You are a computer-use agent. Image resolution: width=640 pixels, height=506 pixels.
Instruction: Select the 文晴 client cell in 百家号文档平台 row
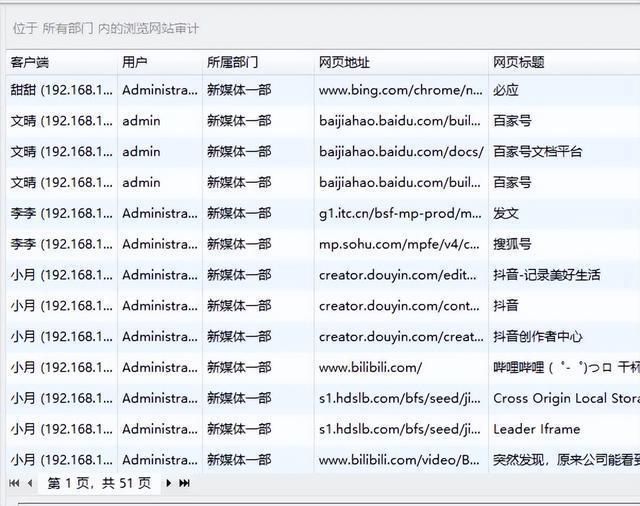62,151
